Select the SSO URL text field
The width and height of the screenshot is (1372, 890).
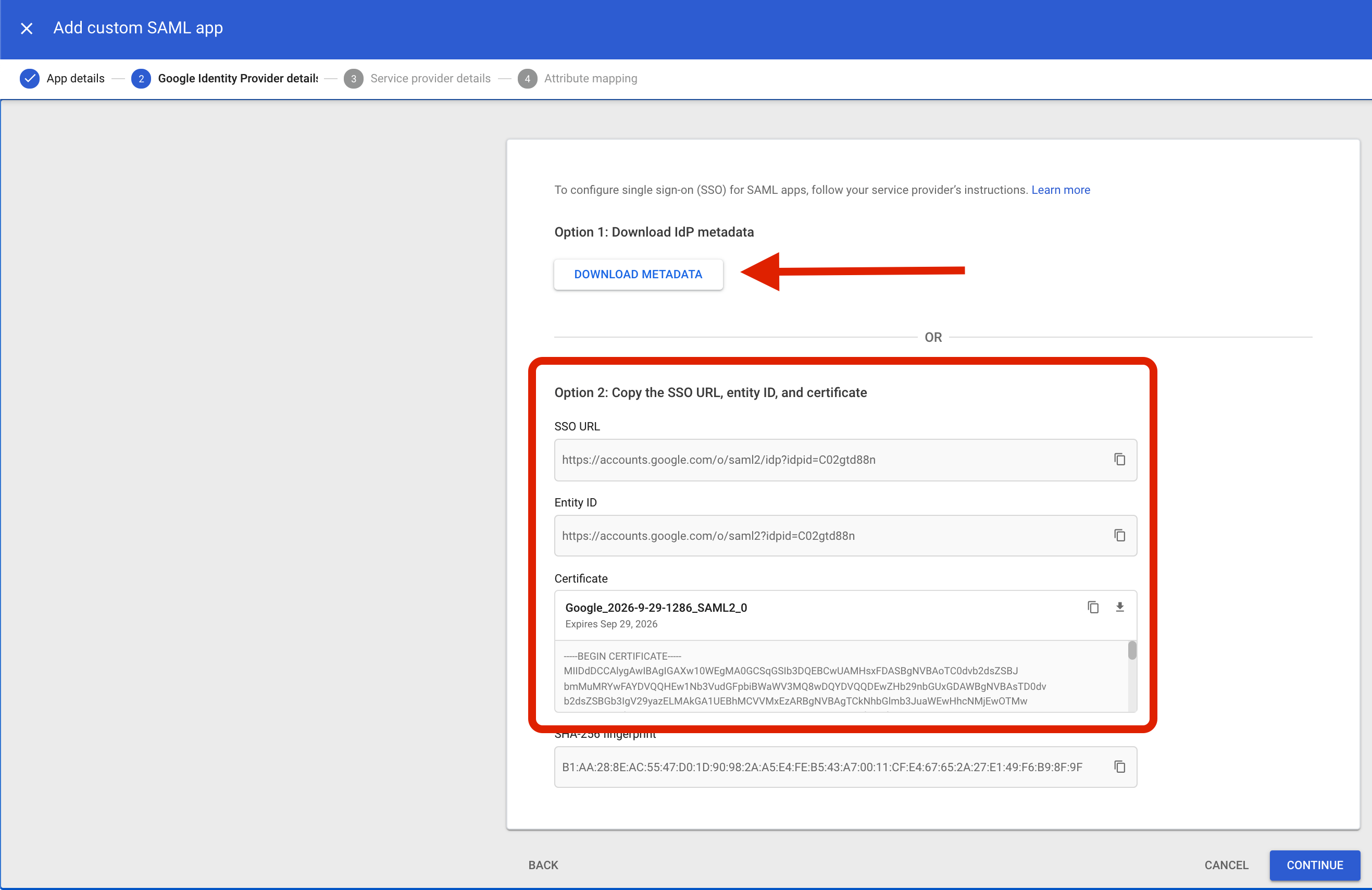click(x=807, y=460)
